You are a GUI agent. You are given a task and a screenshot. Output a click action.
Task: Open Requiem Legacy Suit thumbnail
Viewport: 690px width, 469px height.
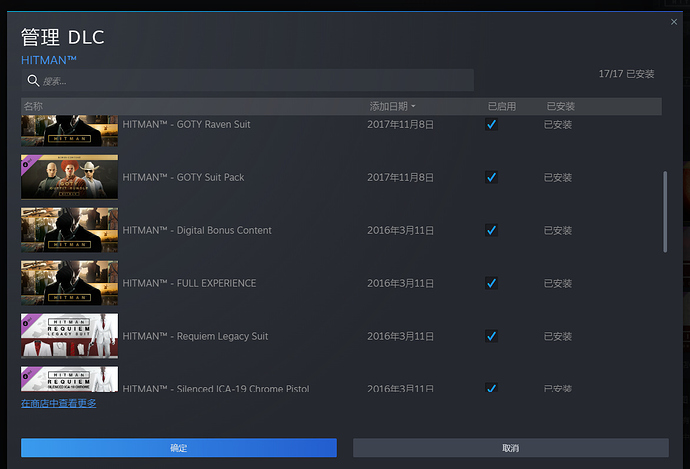70,336
